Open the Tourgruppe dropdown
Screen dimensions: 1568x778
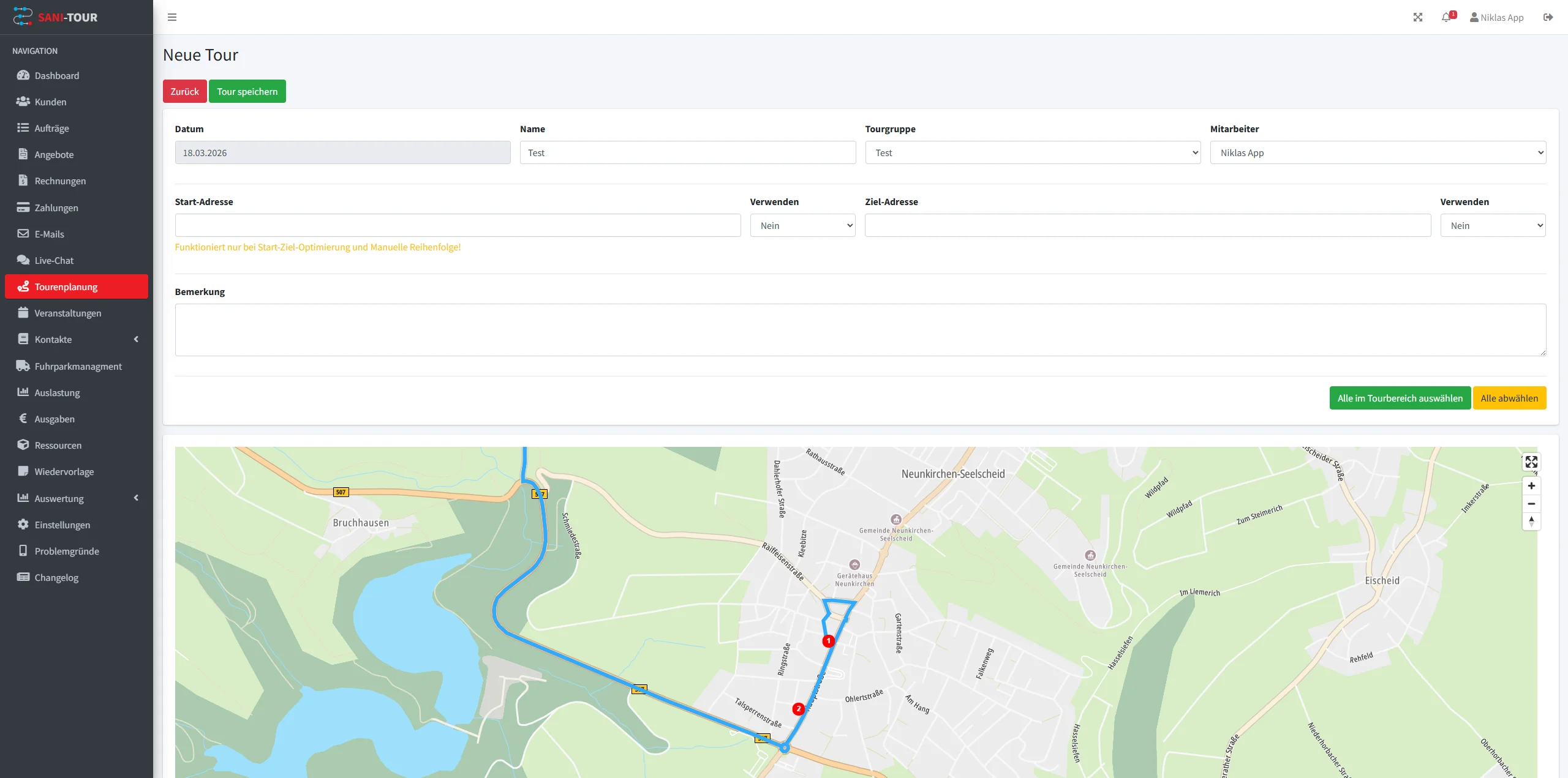tap(1032, 152)
